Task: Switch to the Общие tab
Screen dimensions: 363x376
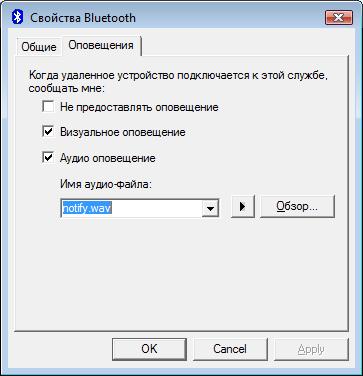Action: point(39,47)
